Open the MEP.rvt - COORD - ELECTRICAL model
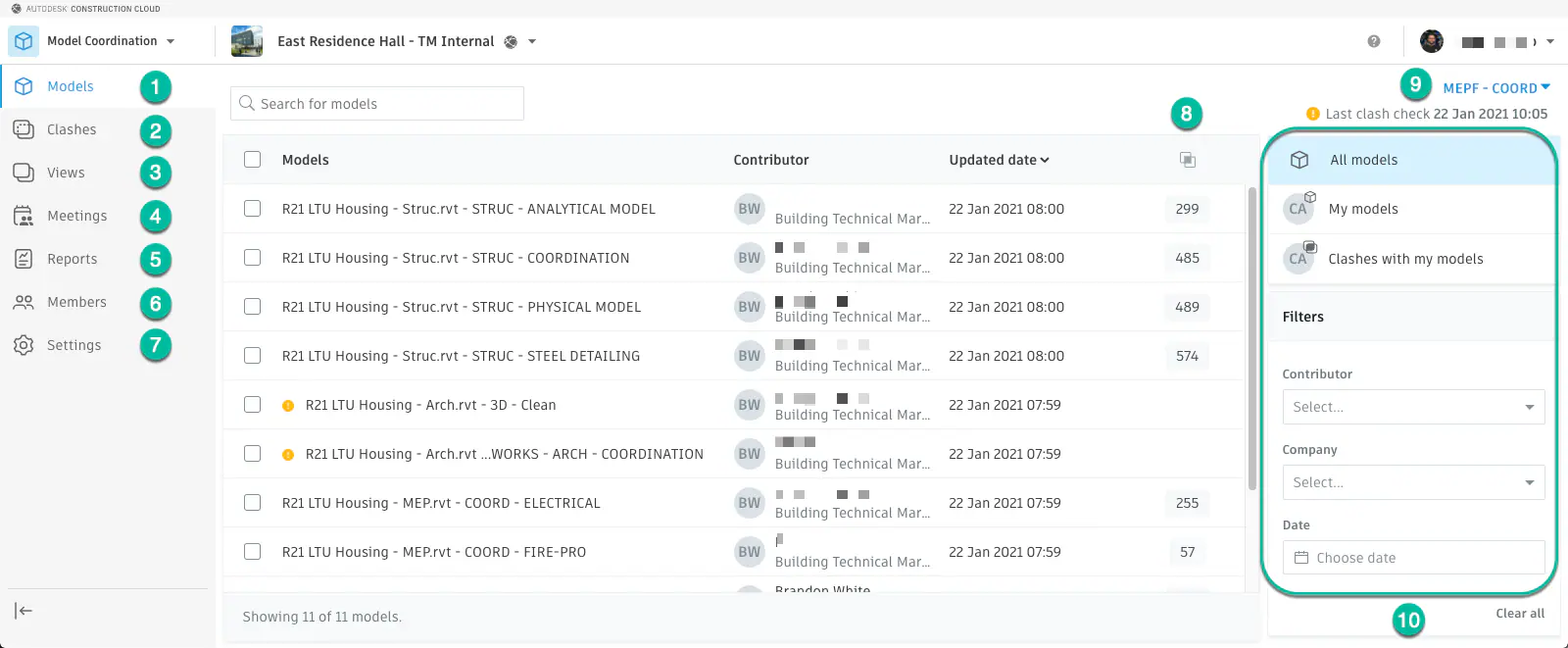1568x648 pixels. 441,503
